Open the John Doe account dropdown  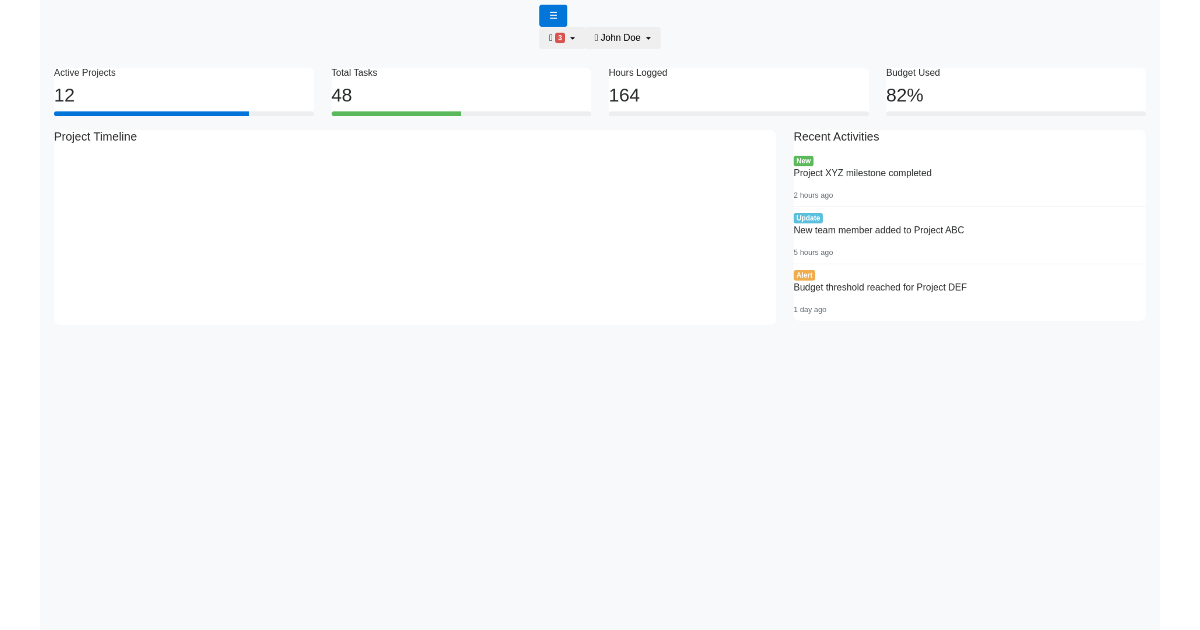click(x=620, y=37)
